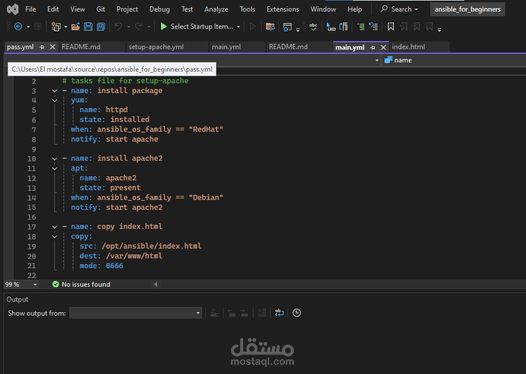Click the Save All icon
This screenshot has width=526, height=374.
[x=101, y=26]
